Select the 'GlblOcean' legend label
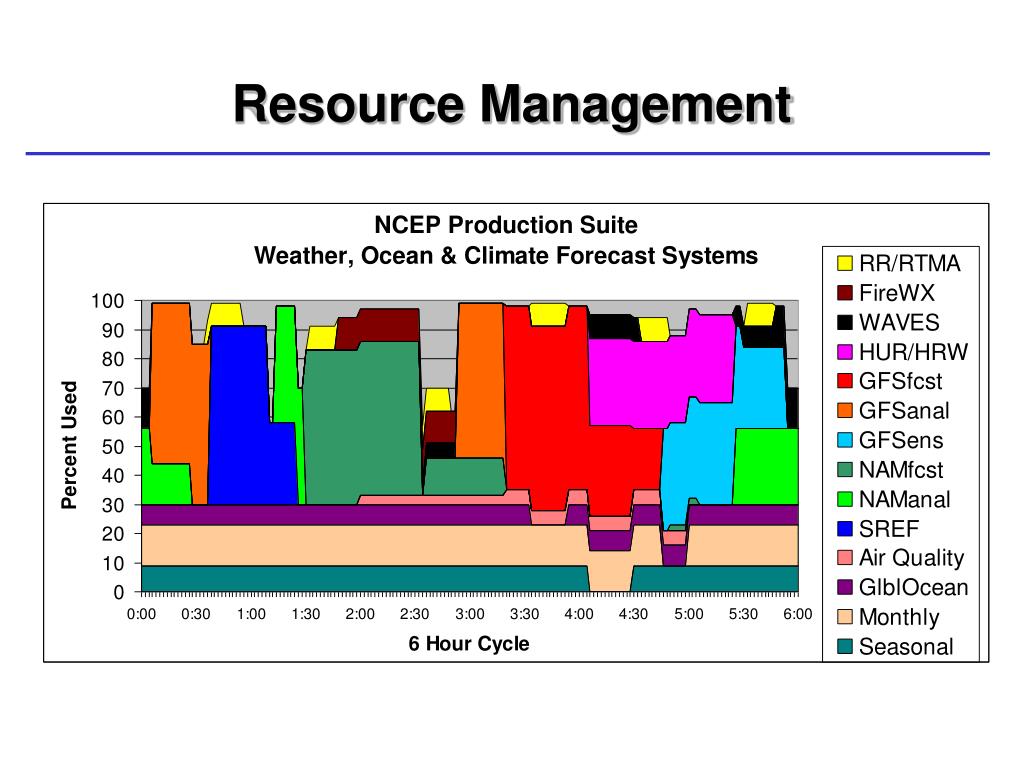Viewport: 1024px width, 768px height. click(914, 587)
